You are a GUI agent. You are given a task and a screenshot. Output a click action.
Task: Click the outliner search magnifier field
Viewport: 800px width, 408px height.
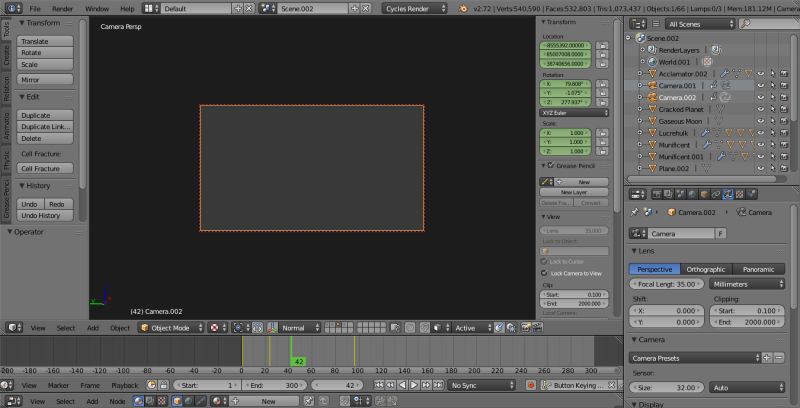click(769, 24)
